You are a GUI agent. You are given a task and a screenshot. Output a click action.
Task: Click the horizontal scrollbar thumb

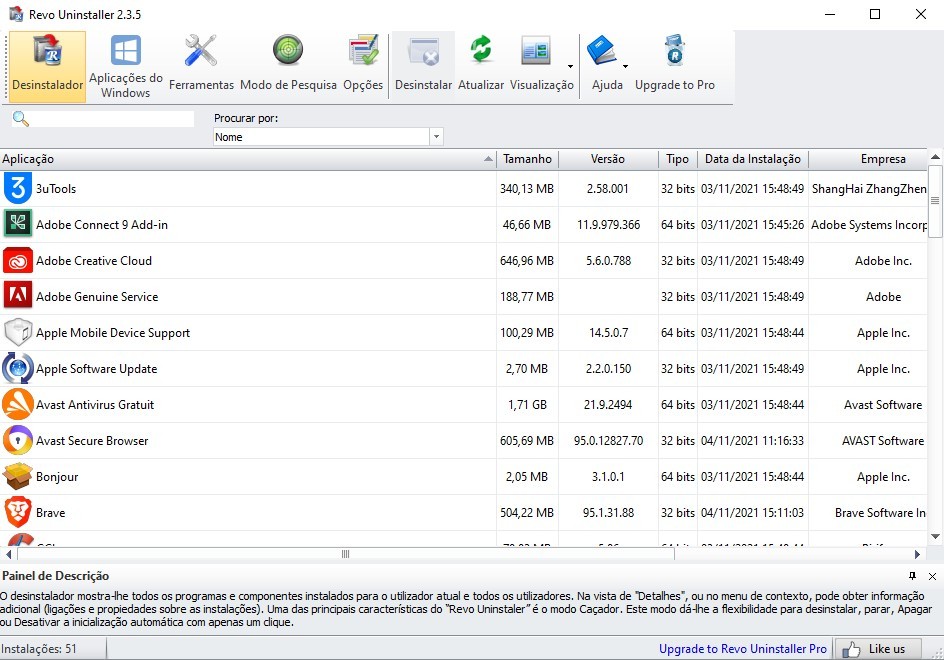[x=345, y=554]
